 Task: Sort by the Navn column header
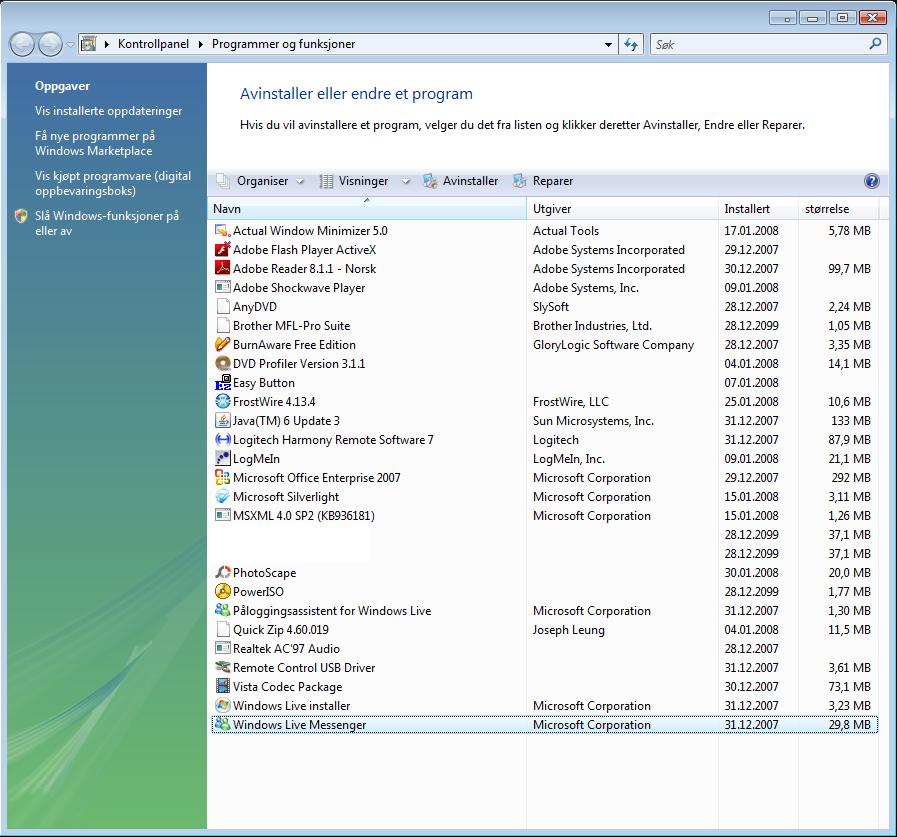[367, 209]
